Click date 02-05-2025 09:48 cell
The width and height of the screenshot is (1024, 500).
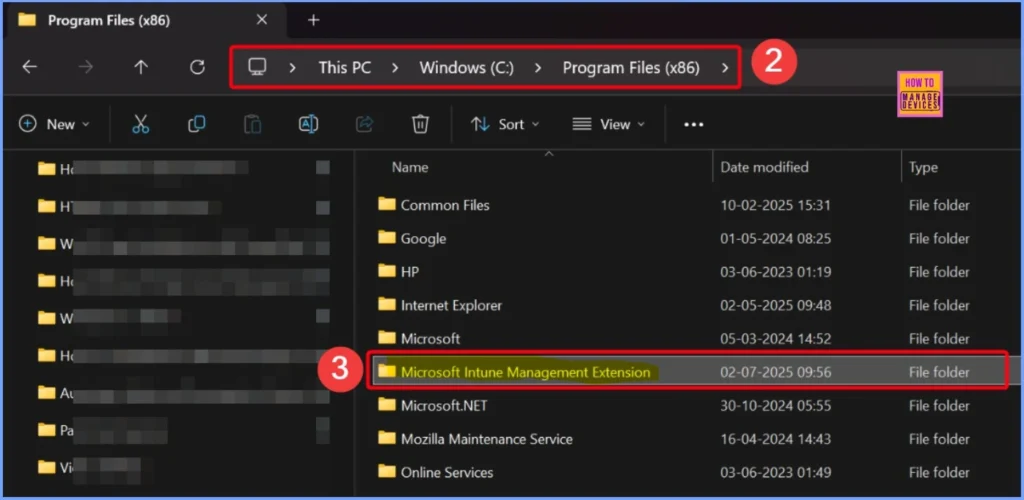pyautogui.click(x=775, y=305)
